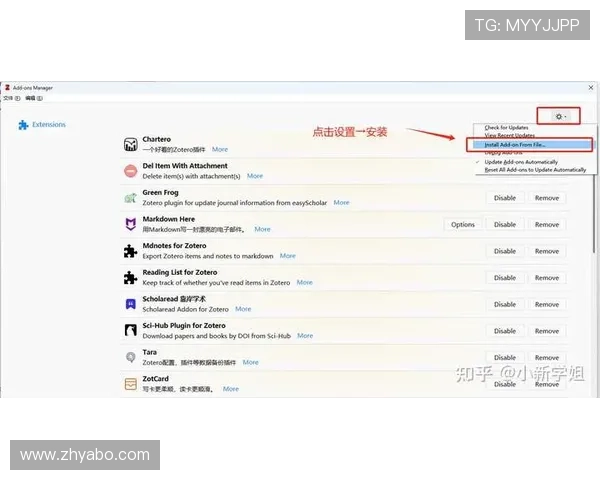Click the red Del Item With Attachment icon
This screenshot has width=600, height=480.
130,171
